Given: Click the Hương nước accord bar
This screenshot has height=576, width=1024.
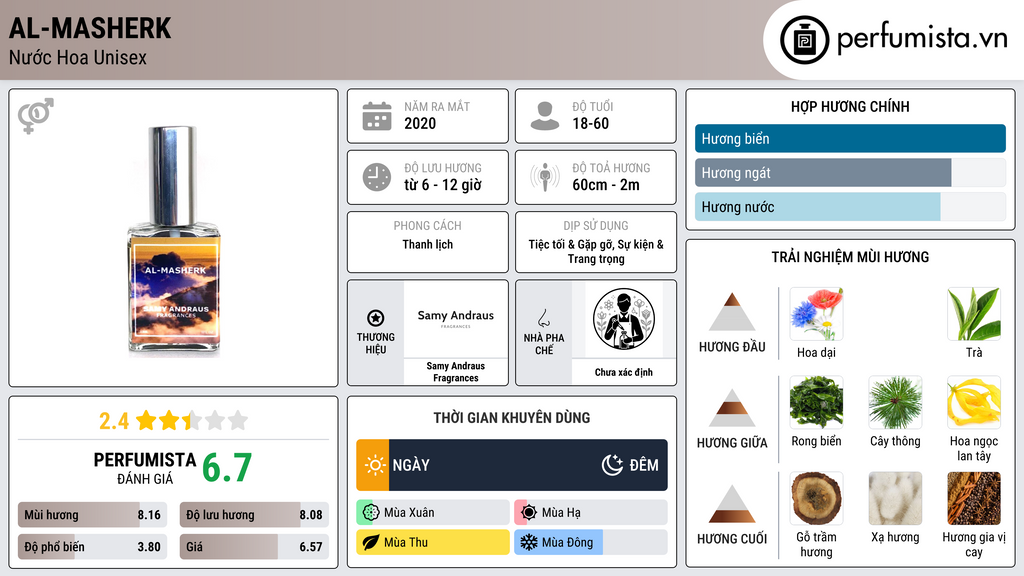Looking at the screenshot, I should [x=850, y=206].
